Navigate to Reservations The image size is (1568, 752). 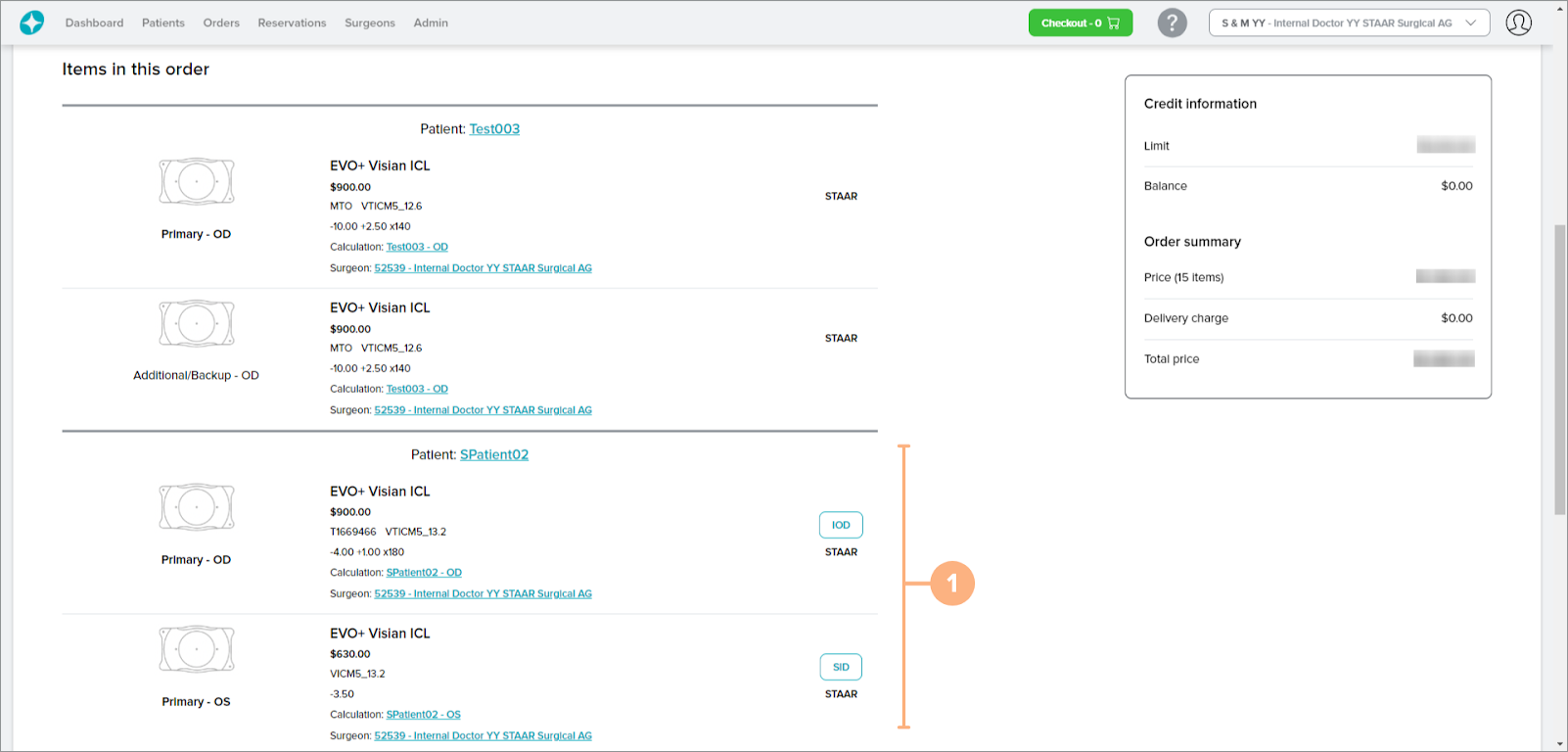coord(292,23)
